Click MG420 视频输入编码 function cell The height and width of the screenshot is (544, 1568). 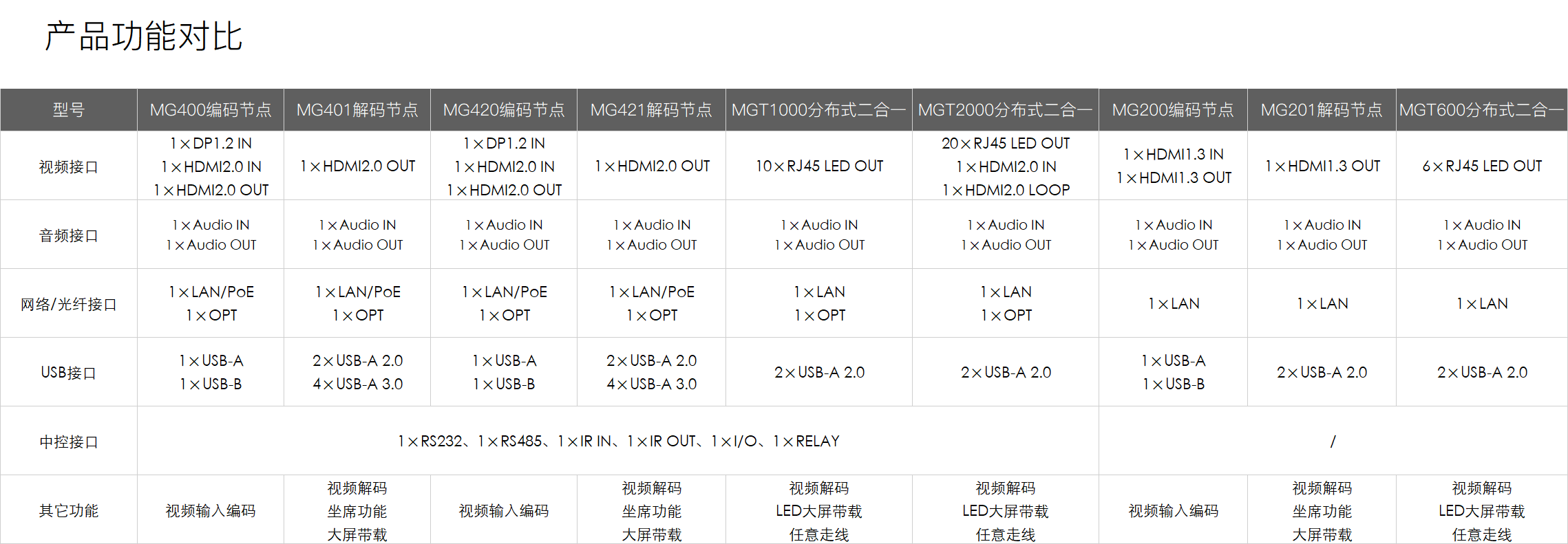(x=504, y=510)
